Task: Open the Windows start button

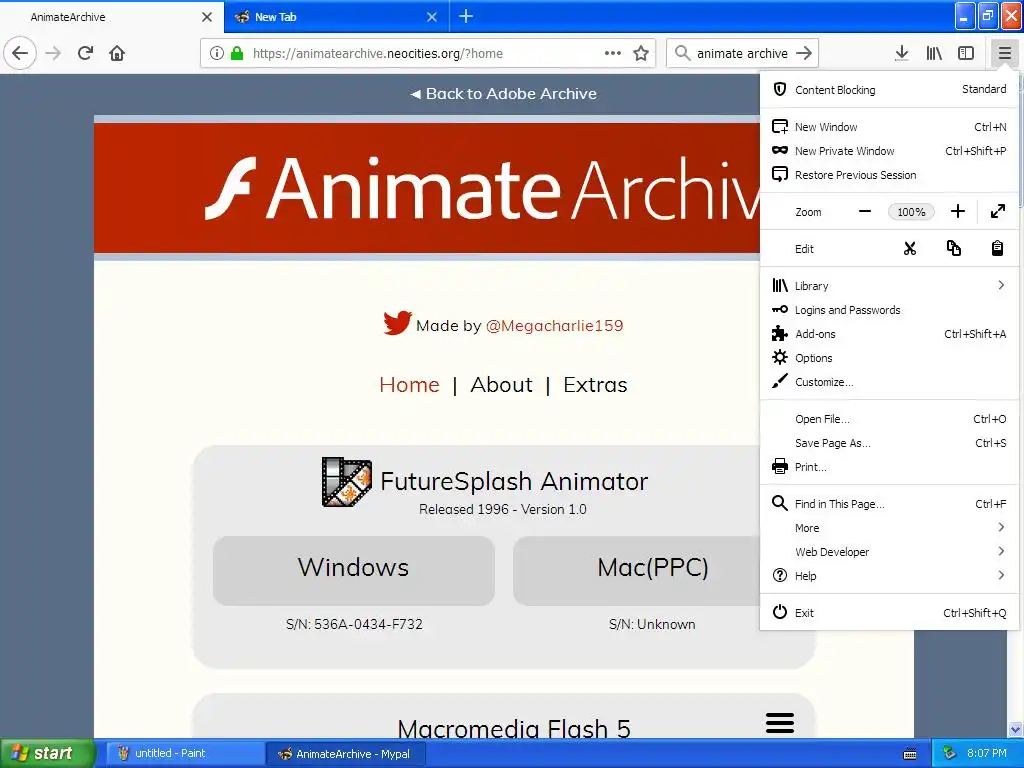Action: (47, 753)
